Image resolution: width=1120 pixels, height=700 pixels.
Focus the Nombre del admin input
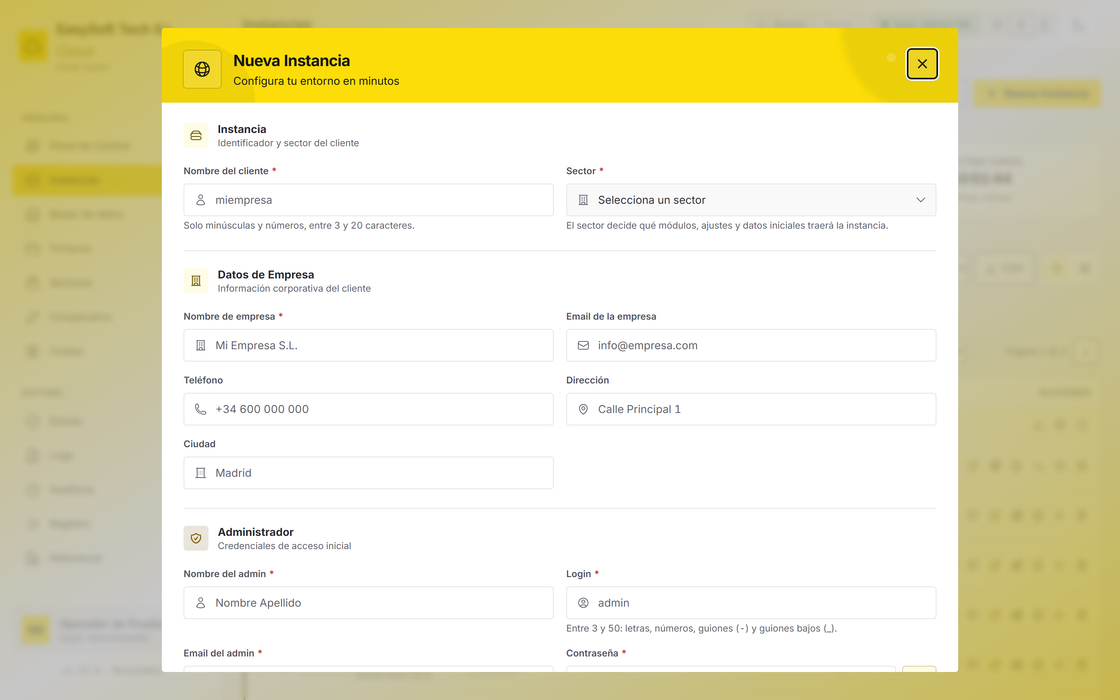[369, 603]
